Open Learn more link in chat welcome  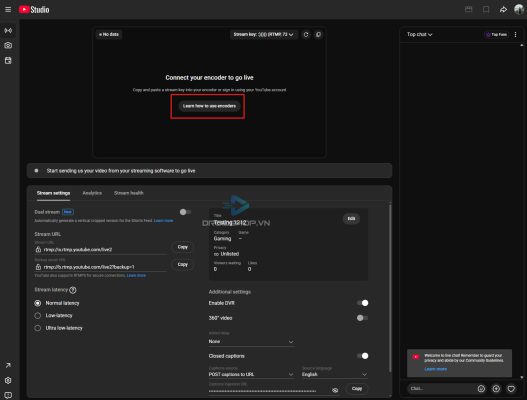435,369
